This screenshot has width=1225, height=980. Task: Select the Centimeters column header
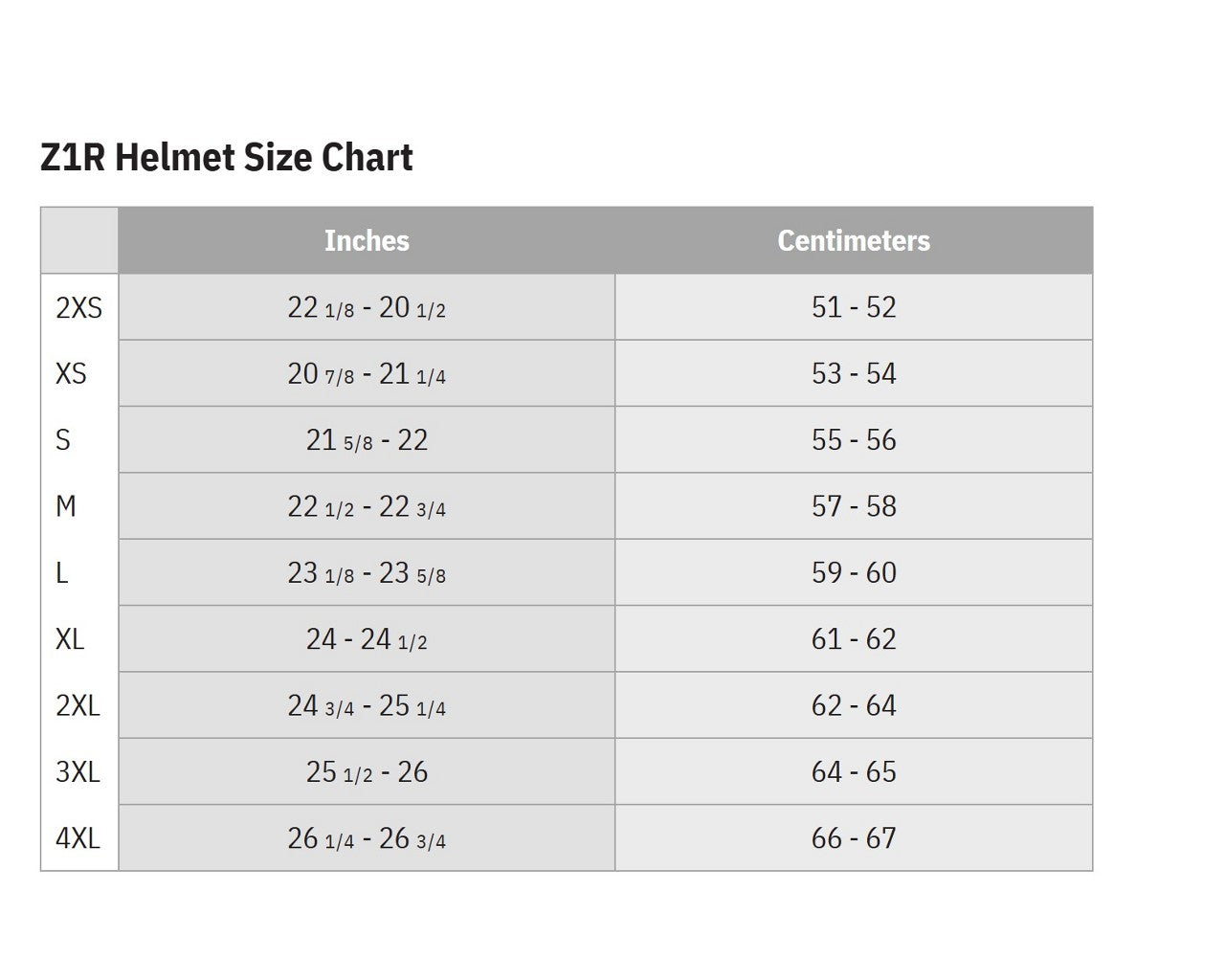click(x=853, y=240)
